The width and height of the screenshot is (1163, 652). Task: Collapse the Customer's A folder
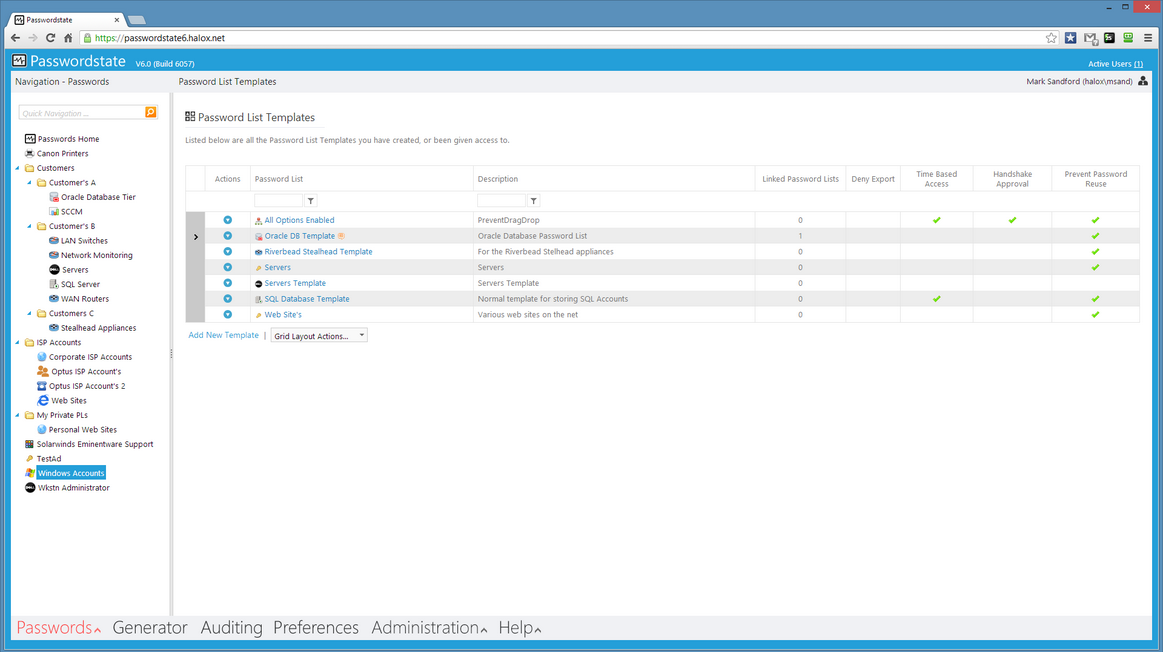coord(30,182)
